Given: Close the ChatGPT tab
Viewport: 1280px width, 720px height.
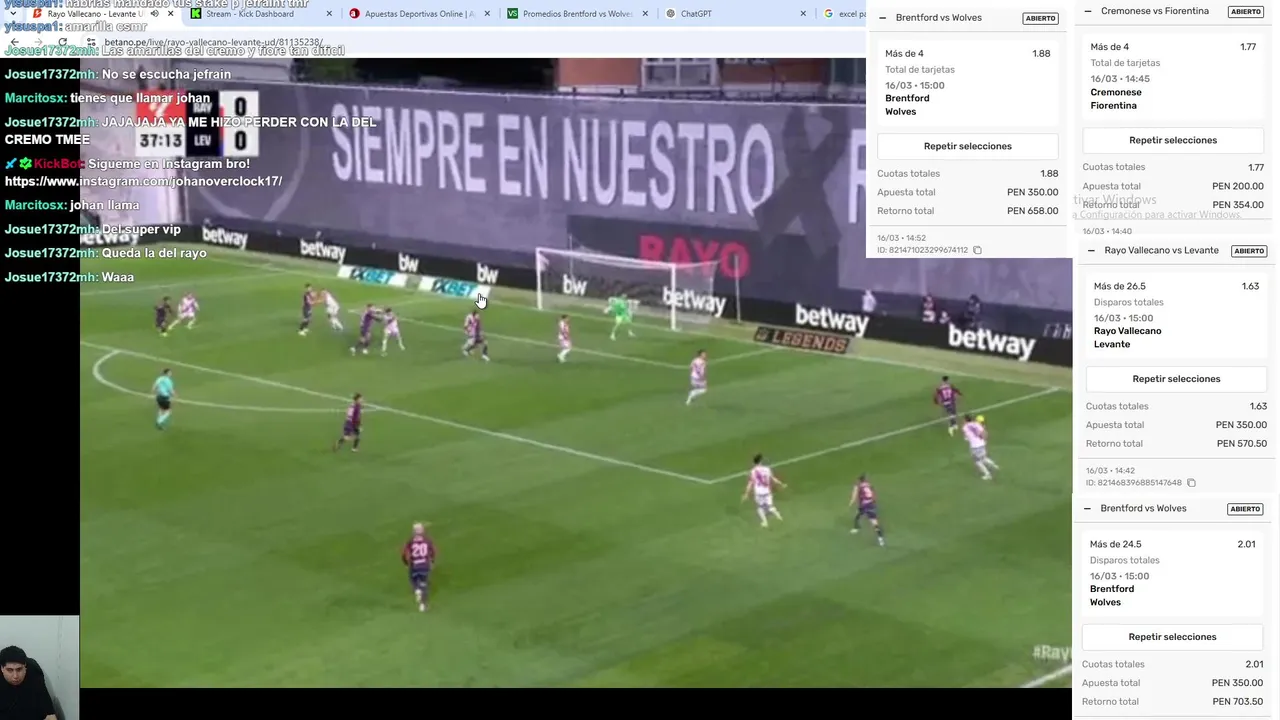Looking at the screenshot, I should [803, 14].
